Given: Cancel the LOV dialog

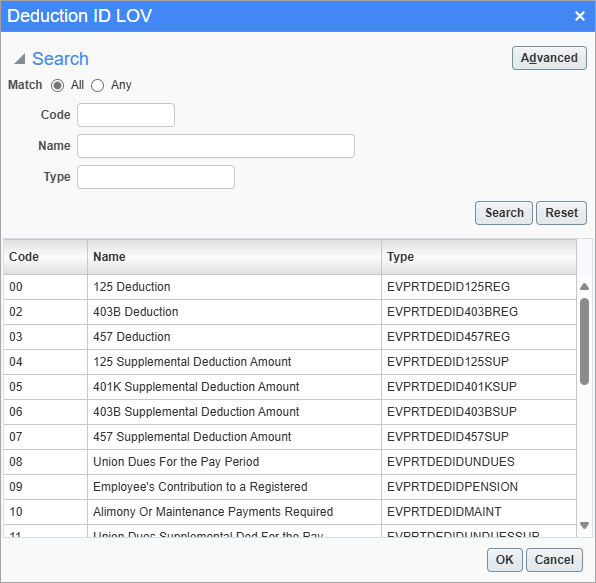Looking at the screenshot, I should [554, 560].
